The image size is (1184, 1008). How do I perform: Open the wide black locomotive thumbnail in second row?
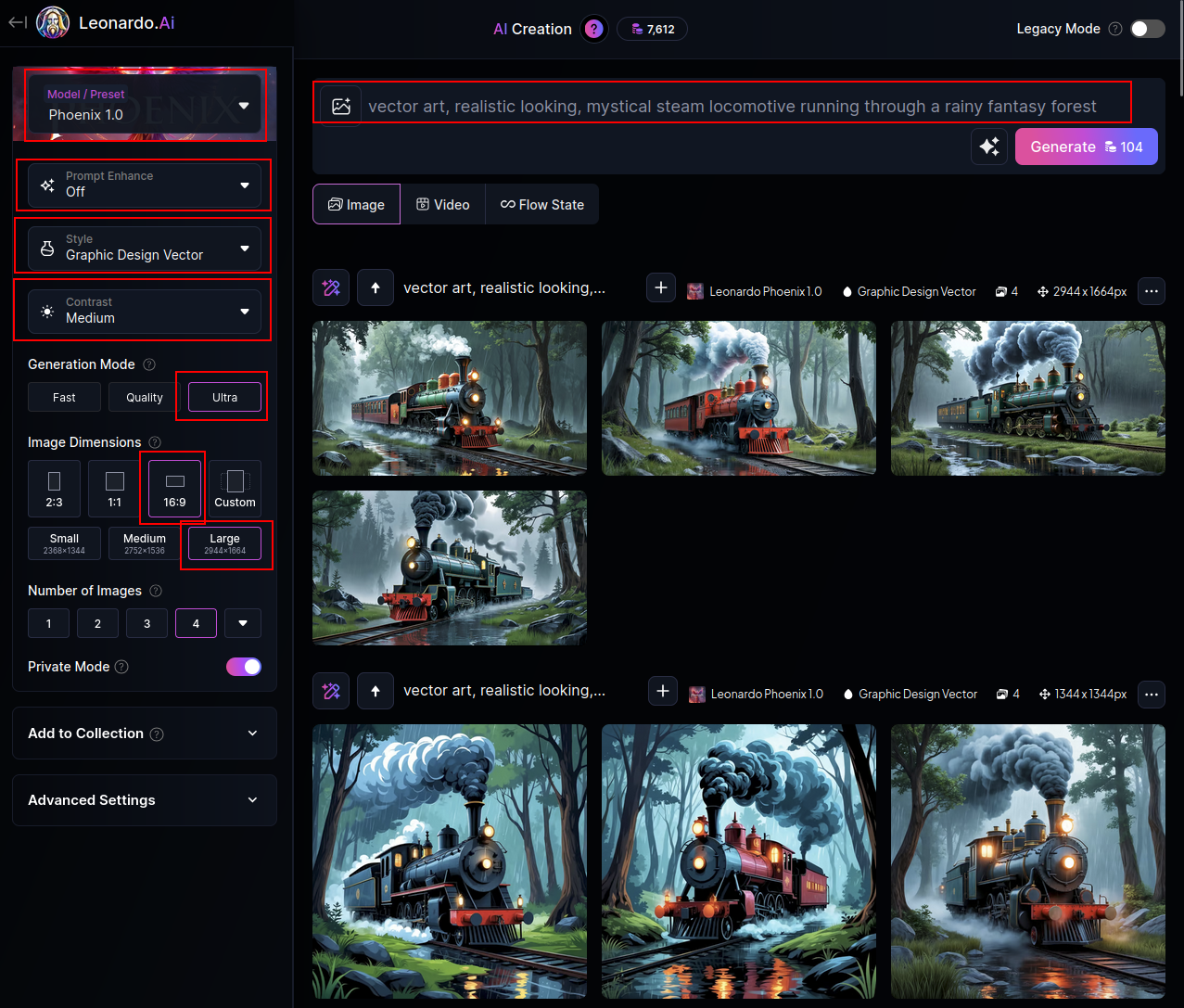click(450, 568)
